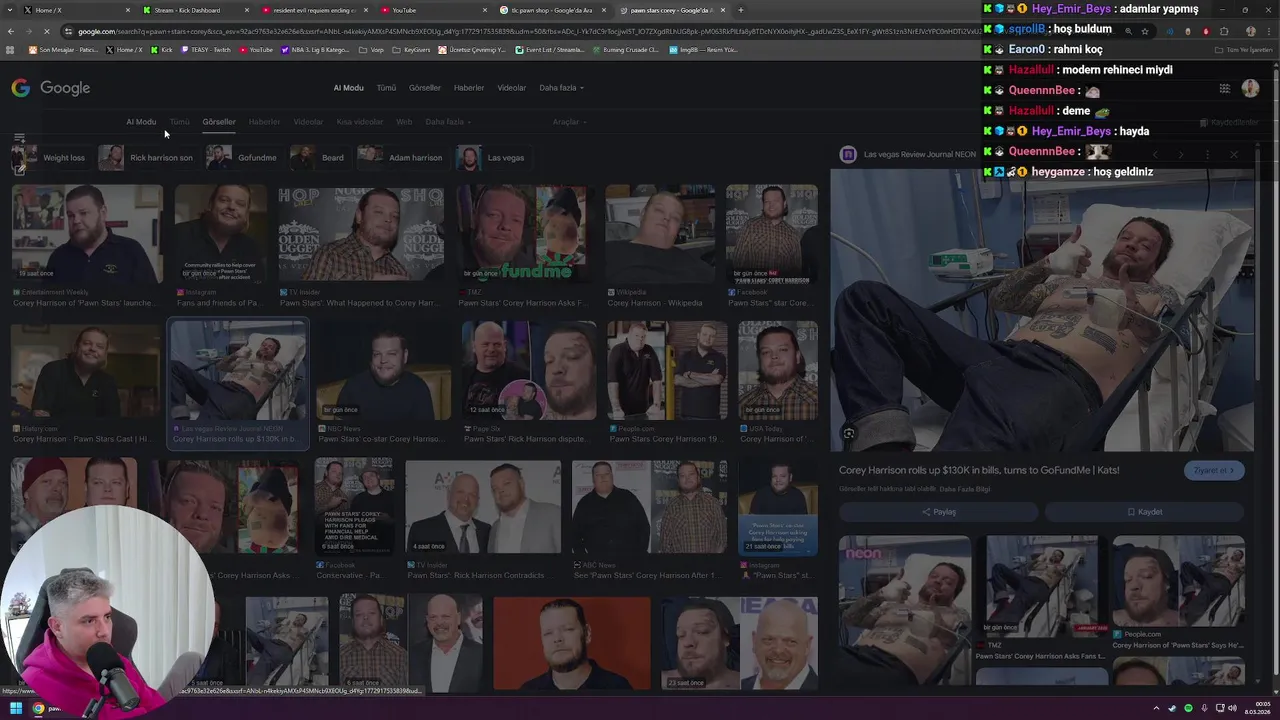The image size is (1280, 720).
Task: Open the NBA 3. Lig 8 Kategori bookmark
Action: click(x=316, y=49)
